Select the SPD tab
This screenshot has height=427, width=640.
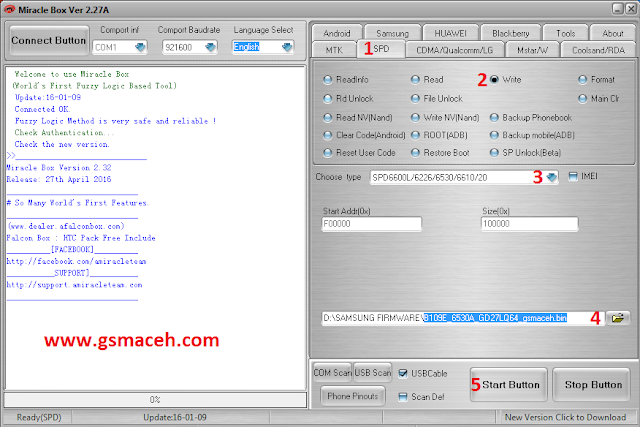pos(380,49)
